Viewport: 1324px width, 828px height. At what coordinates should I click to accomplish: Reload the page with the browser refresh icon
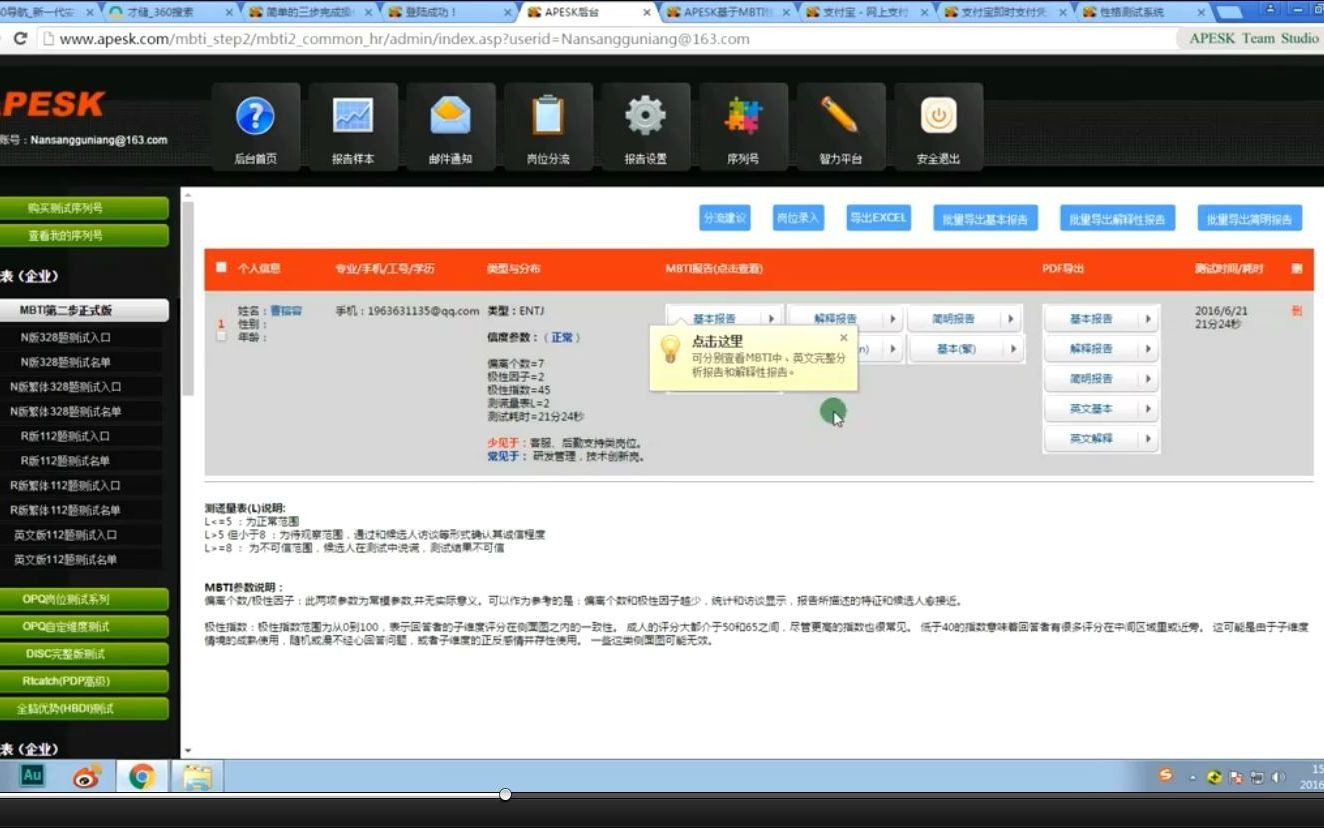[x=20, y=39]
